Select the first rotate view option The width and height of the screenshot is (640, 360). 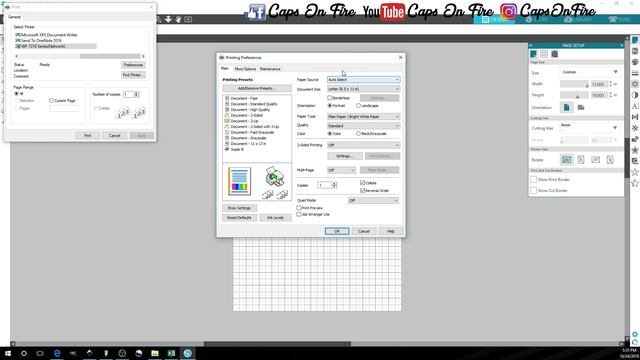click(567, 160)
